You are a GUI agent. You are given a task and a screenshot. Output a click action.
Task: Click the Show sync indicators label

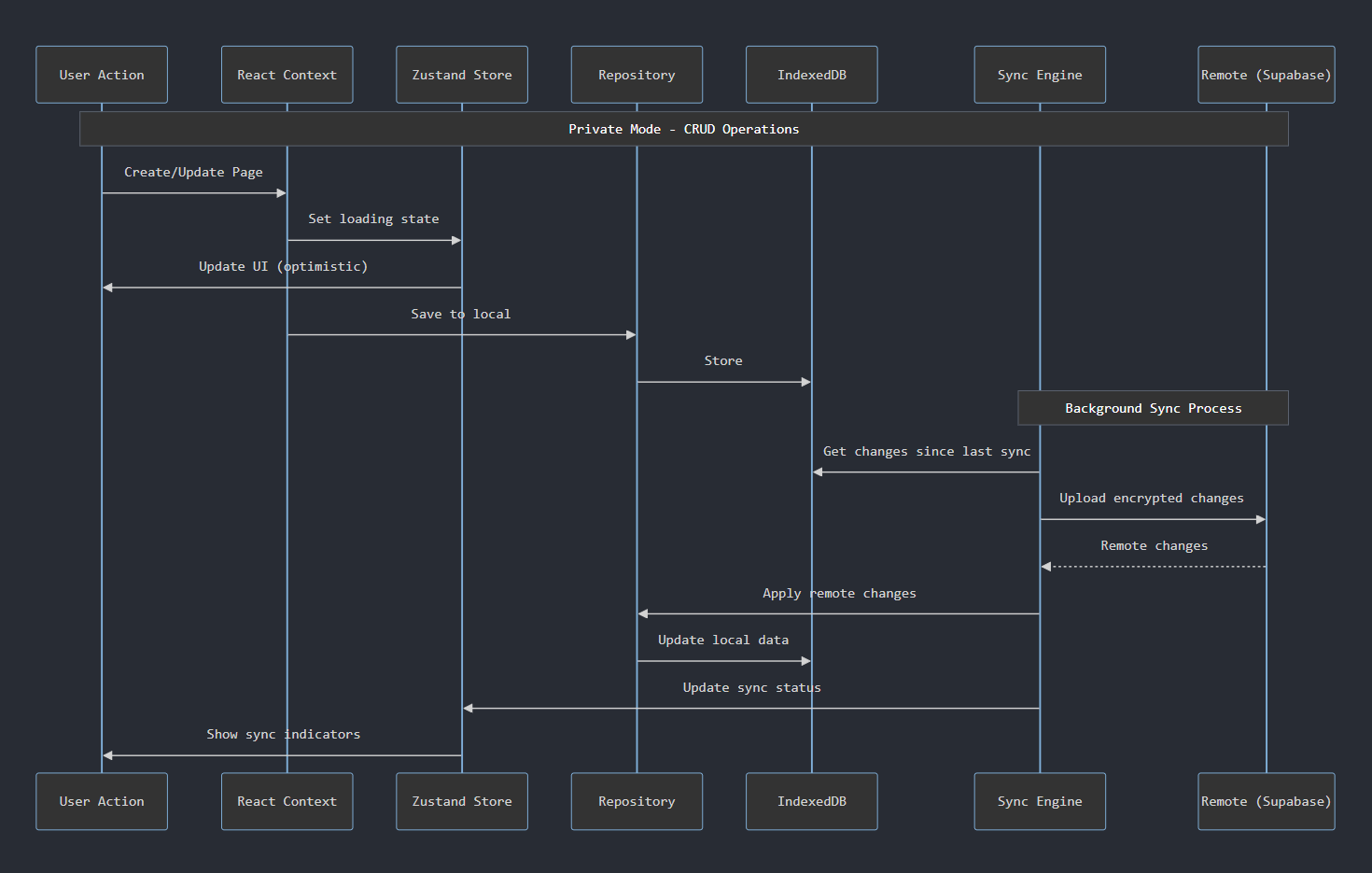pos(283,734)
